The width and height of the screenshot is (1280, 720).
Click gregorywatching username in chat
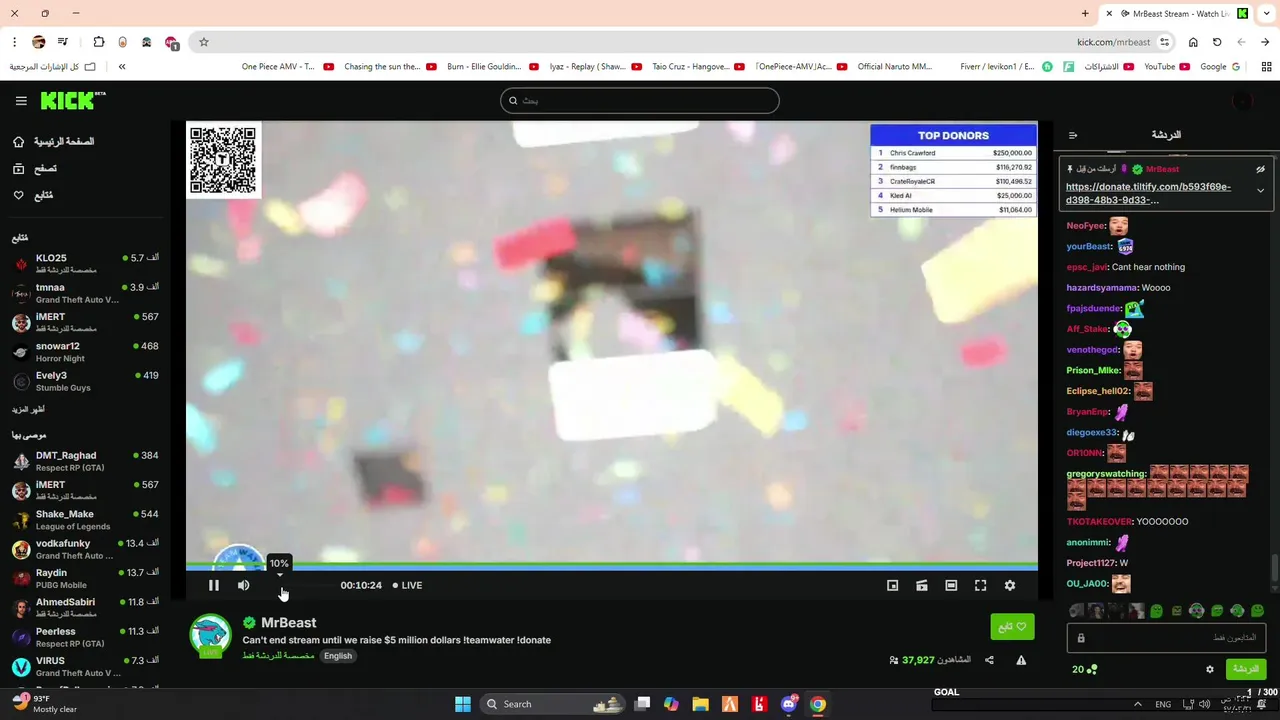click(x=1106, y=474)
